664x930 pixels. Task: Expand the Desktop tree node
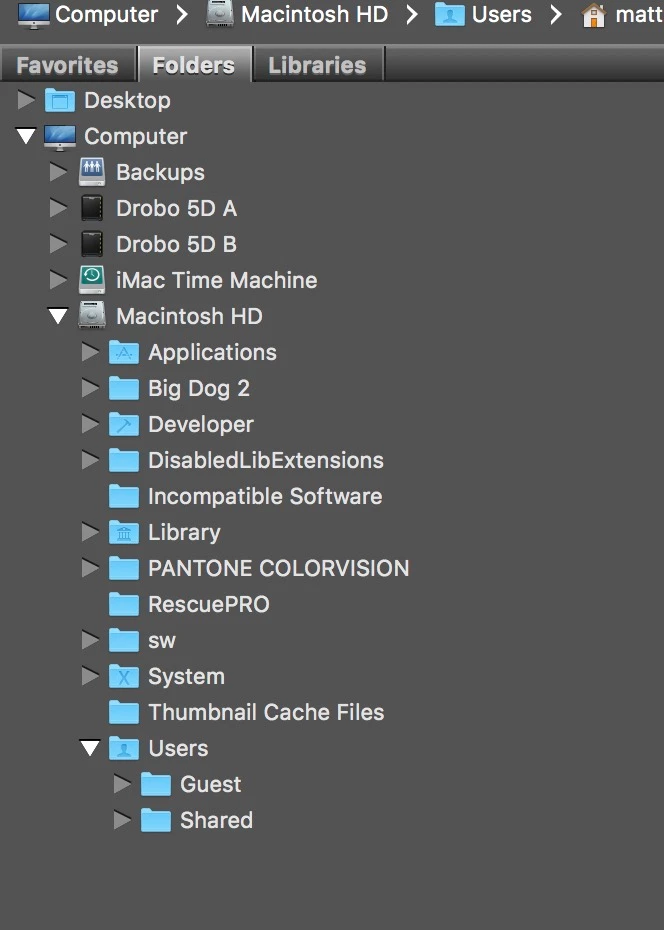[x=26, y=100]
